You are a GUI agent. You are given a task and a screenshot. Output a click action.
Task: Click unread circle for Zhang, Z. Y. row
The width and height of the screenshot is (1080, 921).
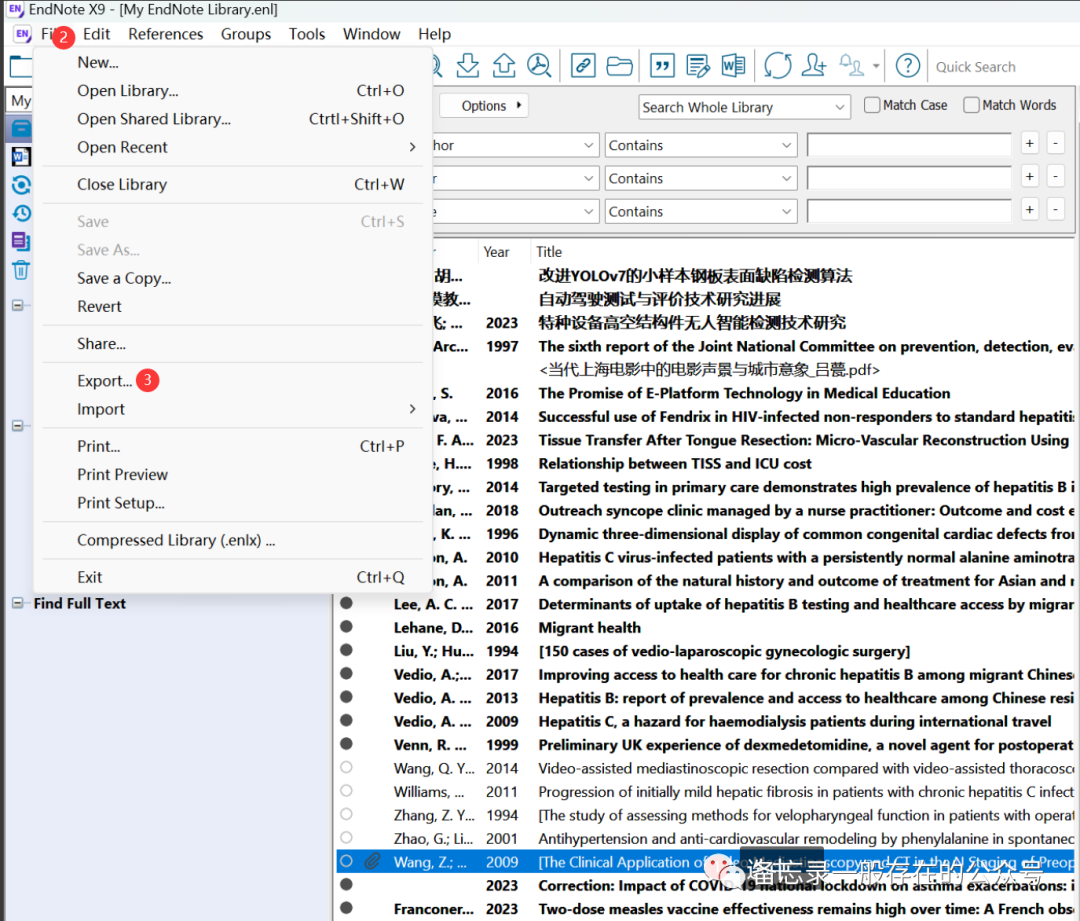tap(346, 814)
